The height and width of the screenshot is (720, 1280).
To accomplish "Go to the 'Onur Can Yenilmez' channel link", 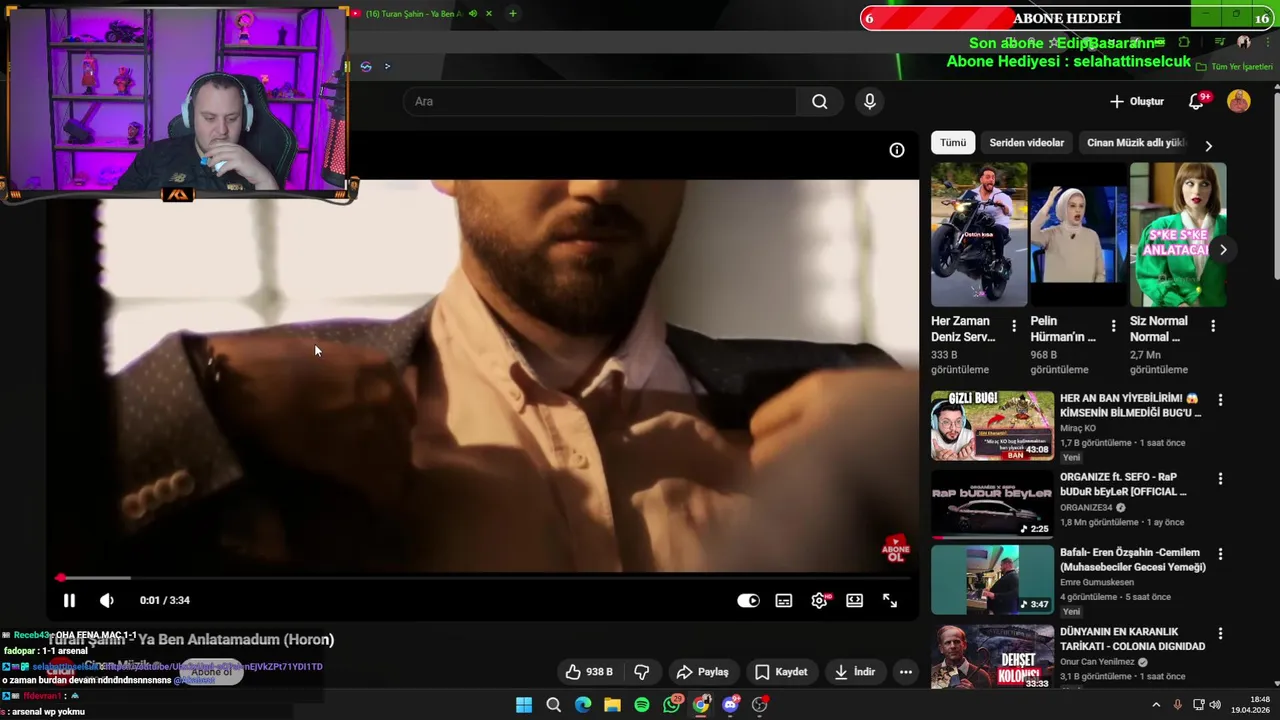I will click(1098, 662).
